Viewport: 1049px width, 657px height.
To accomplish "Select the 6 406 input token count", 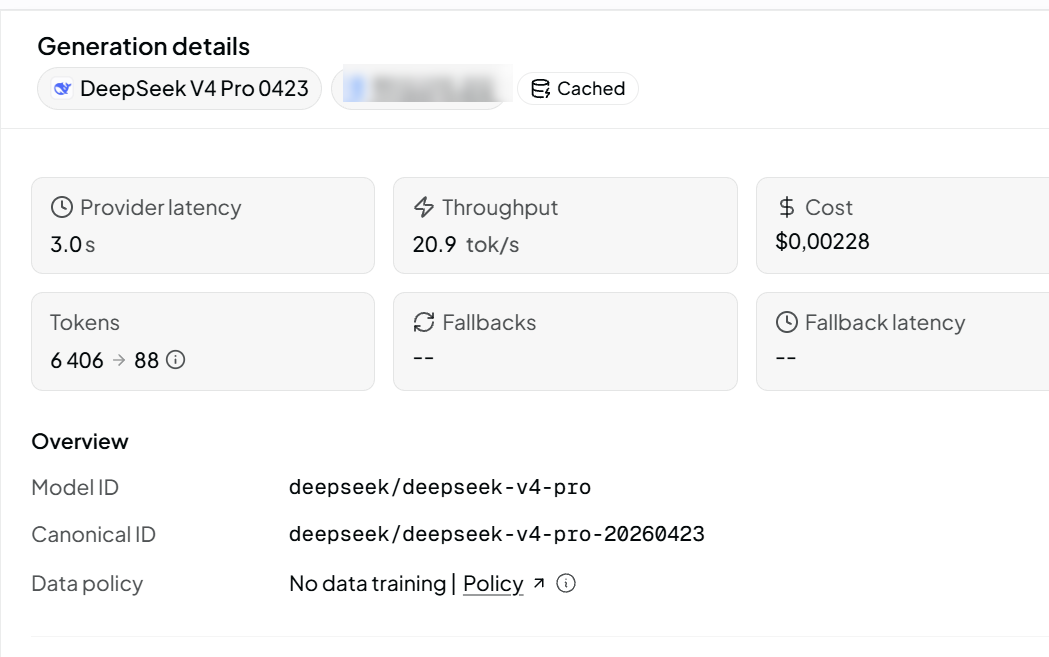I will (77, 361).
